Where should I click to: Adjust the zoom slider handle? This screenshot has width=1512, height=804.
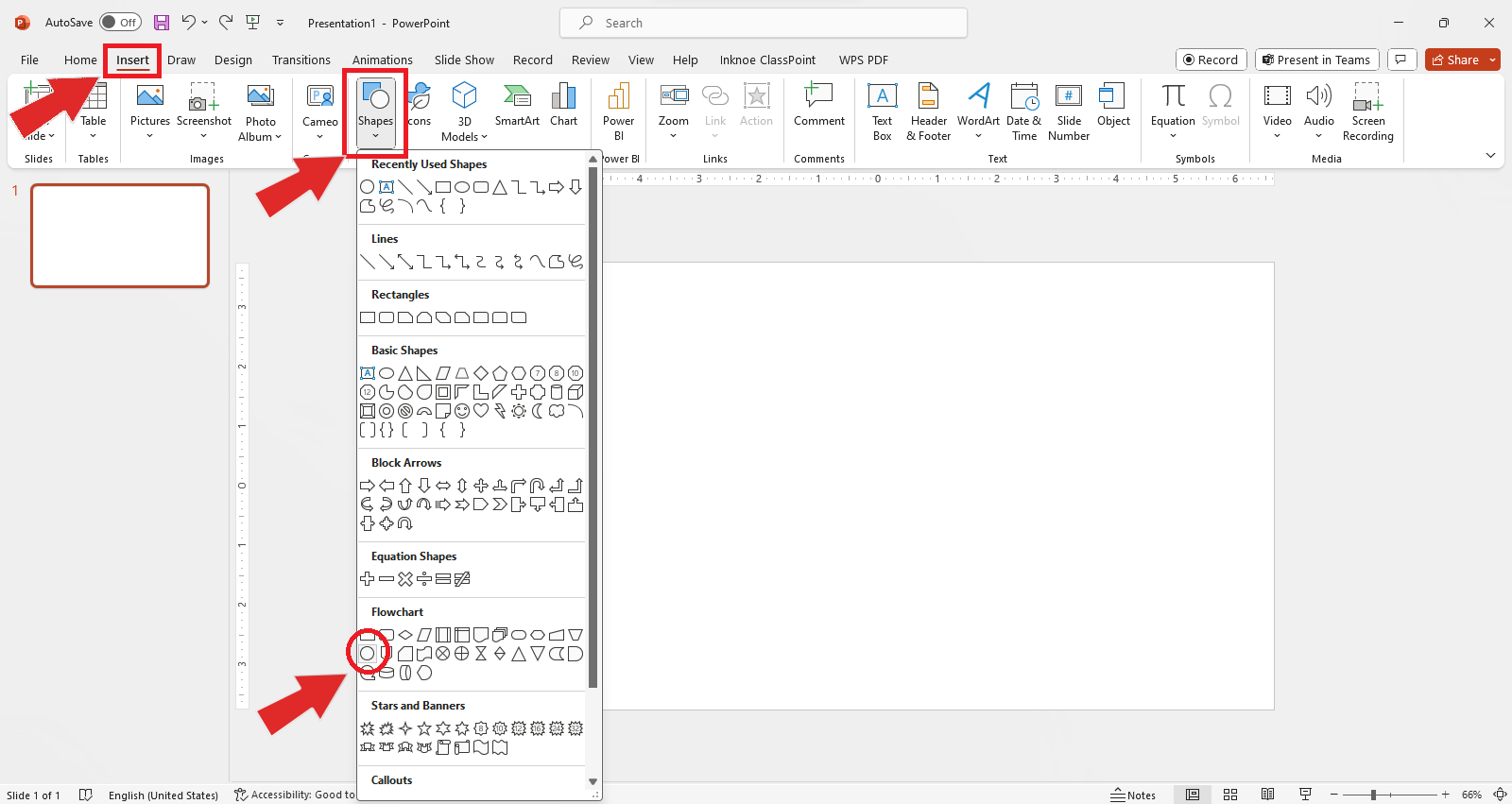point(1373,795)
